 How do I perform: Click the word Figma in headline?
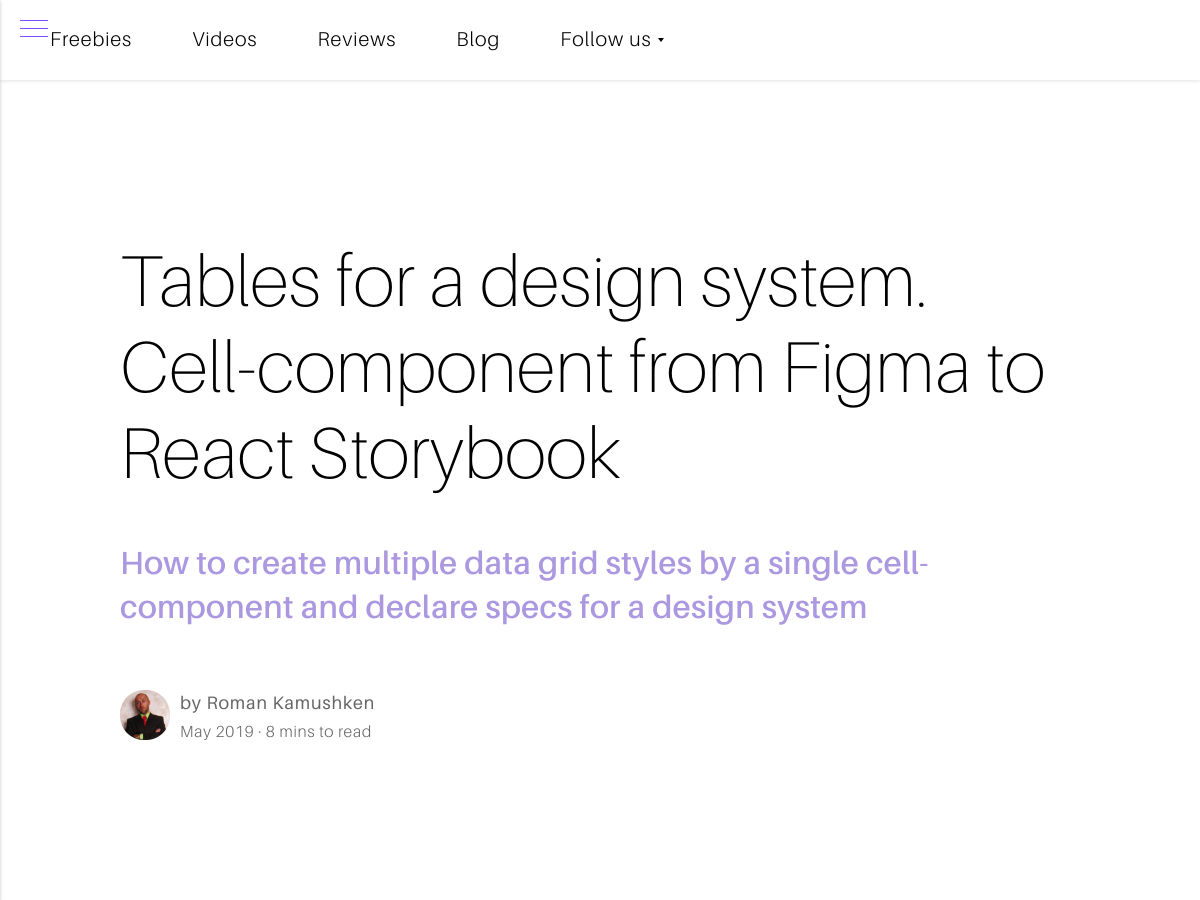coord(875,368)
